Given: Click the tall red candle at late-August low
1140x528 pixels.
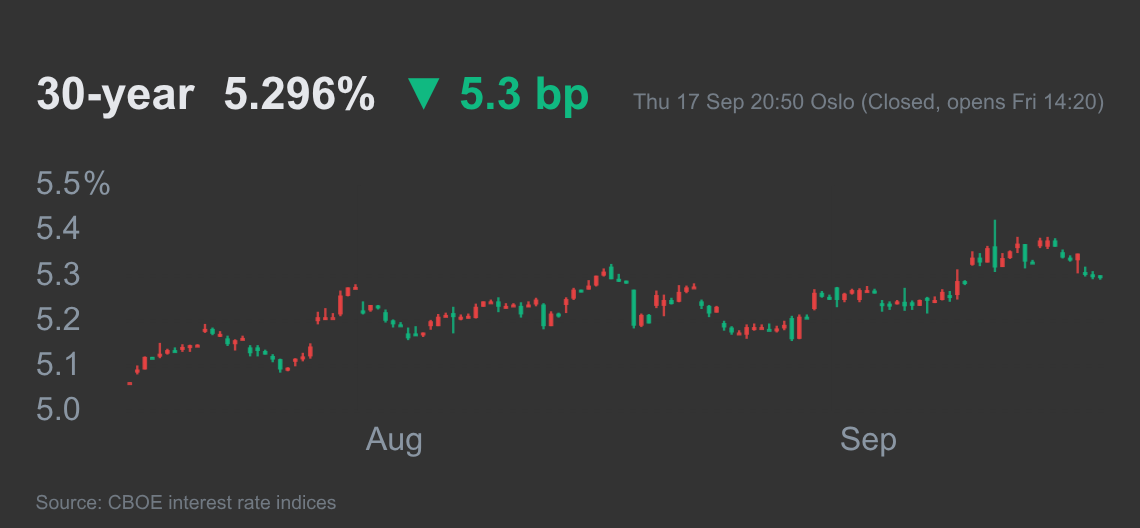Looking at the screenshot, I should click(x=800, y=327).
